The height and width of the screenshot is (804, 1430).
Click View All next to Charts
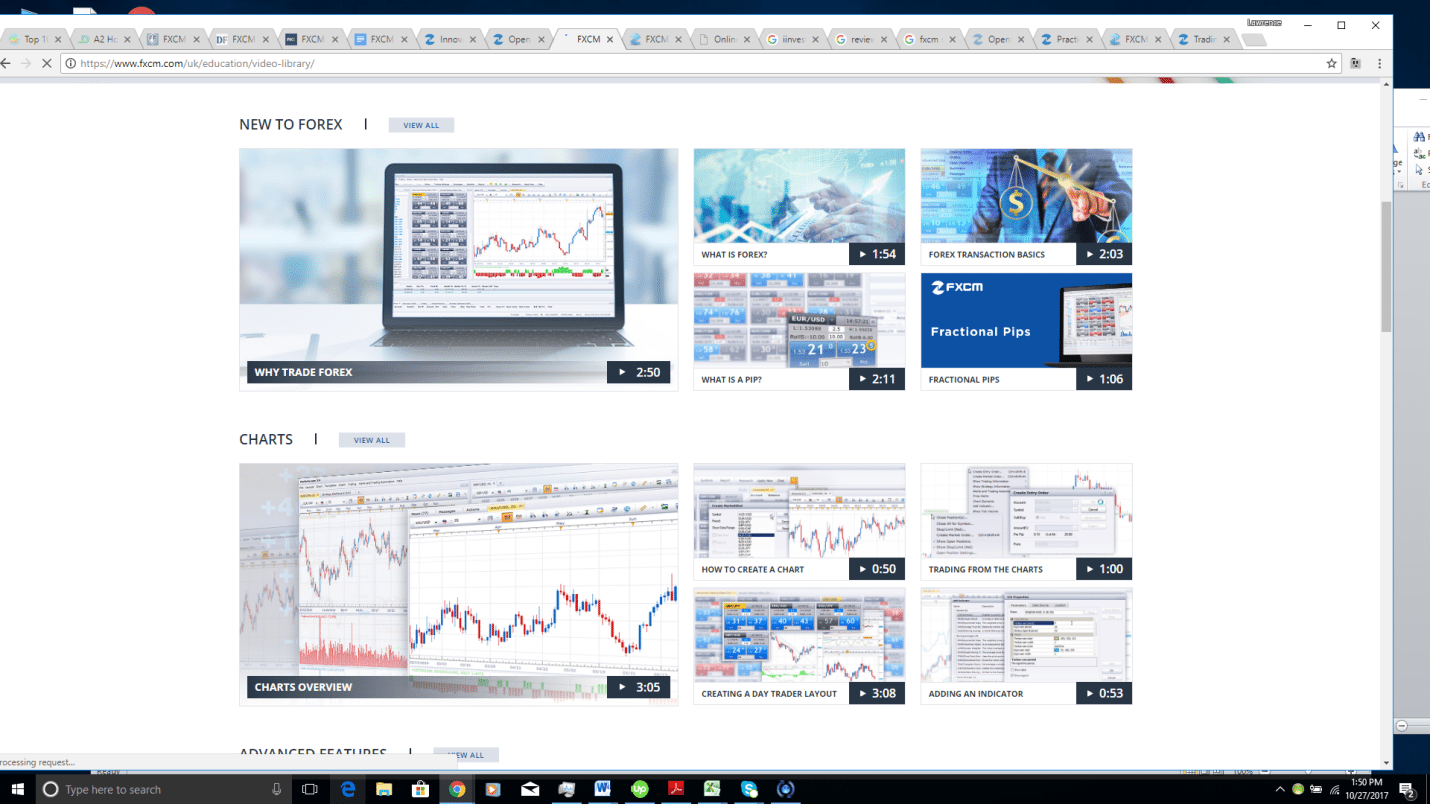tap(371, 440)
